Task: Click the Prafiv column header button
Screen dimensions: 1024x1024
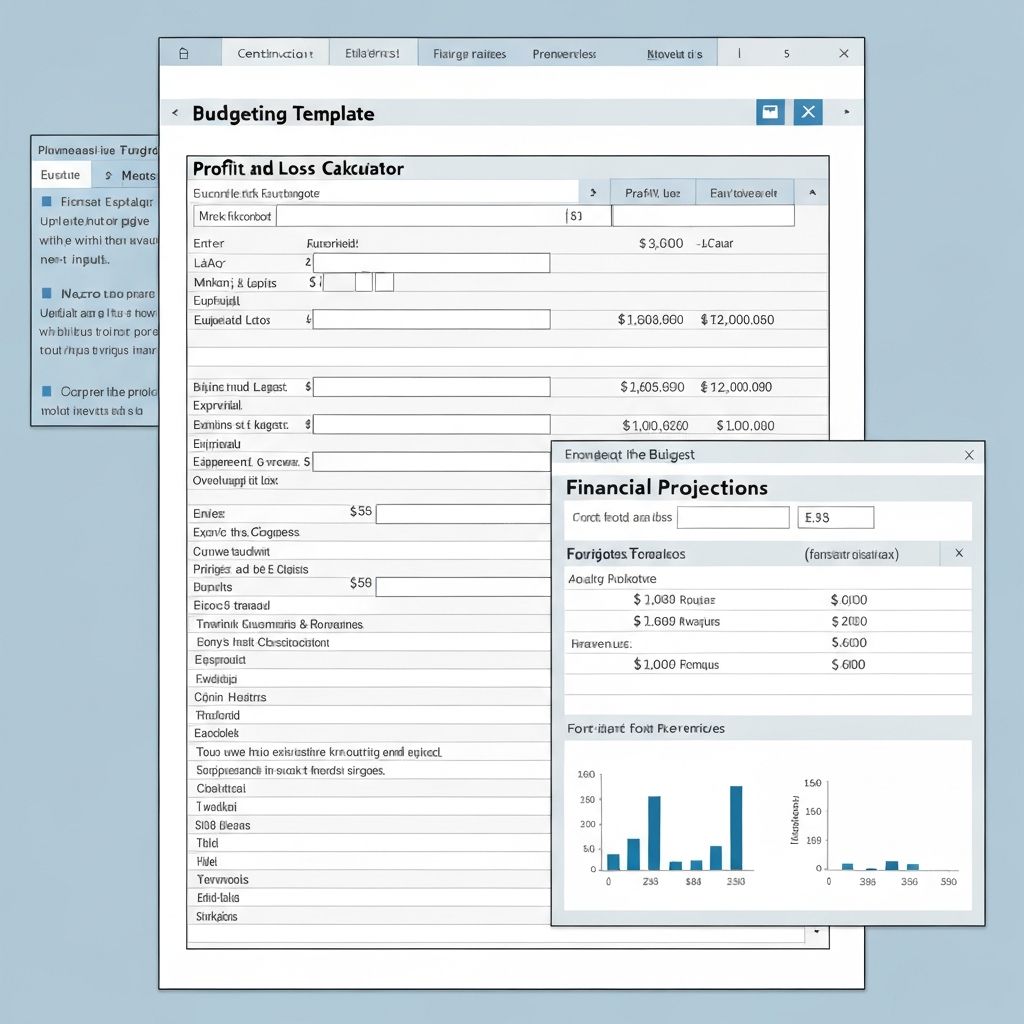Action: tap(652, 192)
